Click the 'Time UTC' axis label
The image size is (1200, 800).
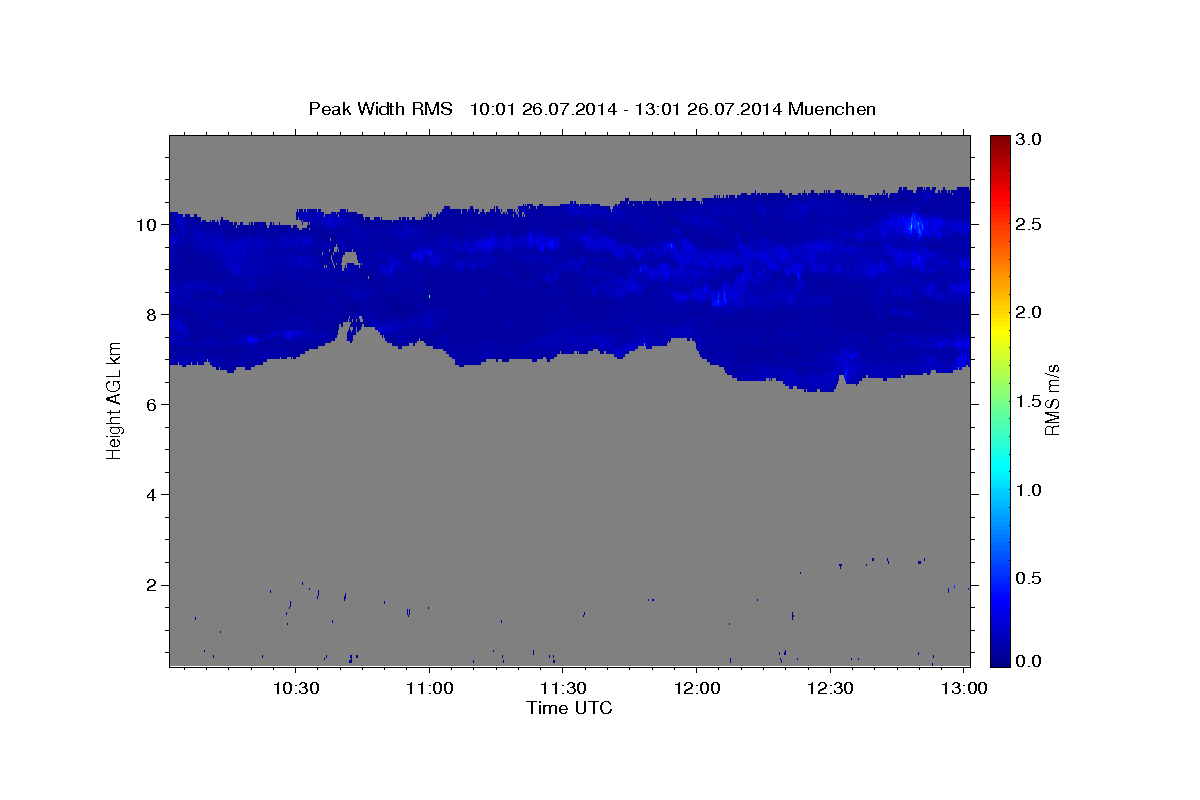pos(569,708)
